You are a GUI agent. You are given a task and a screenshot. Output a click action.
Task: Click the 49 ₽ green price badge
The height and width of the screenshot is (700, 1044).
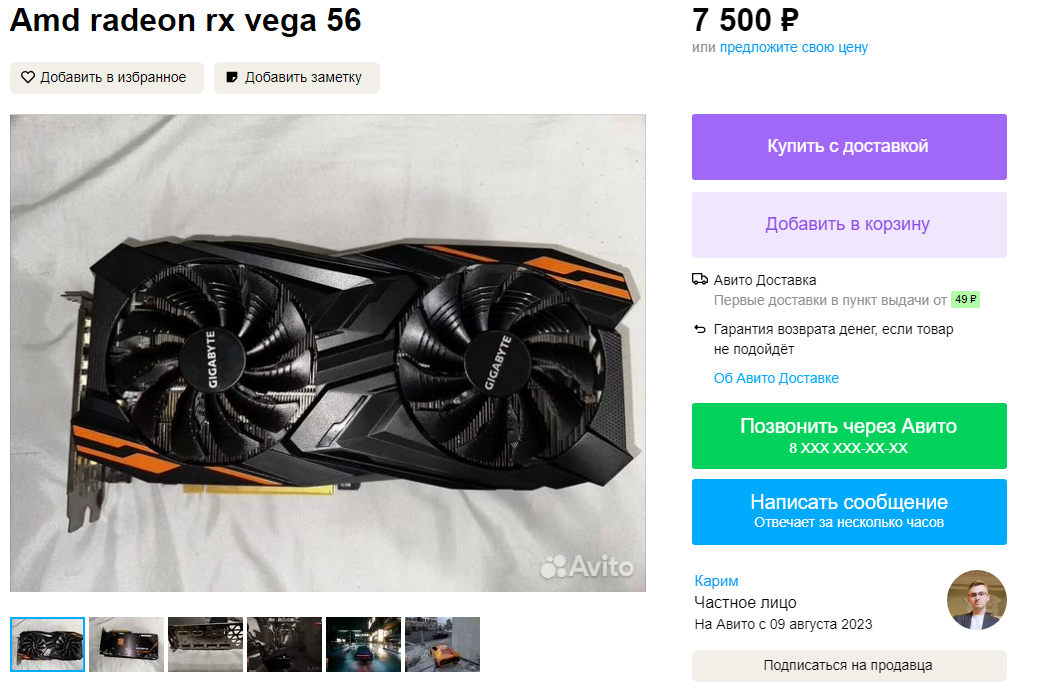click(x=965, y=300)
